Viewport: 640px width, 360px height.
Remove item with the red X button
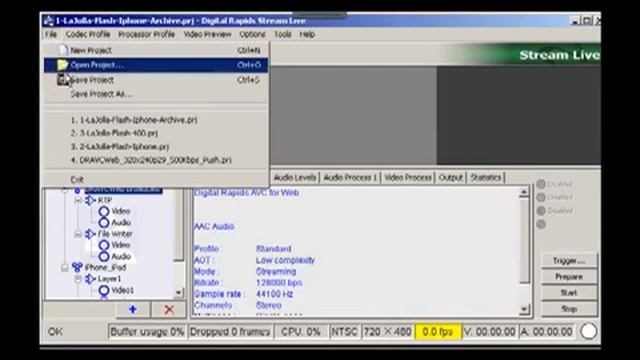(x=169, y=309)
